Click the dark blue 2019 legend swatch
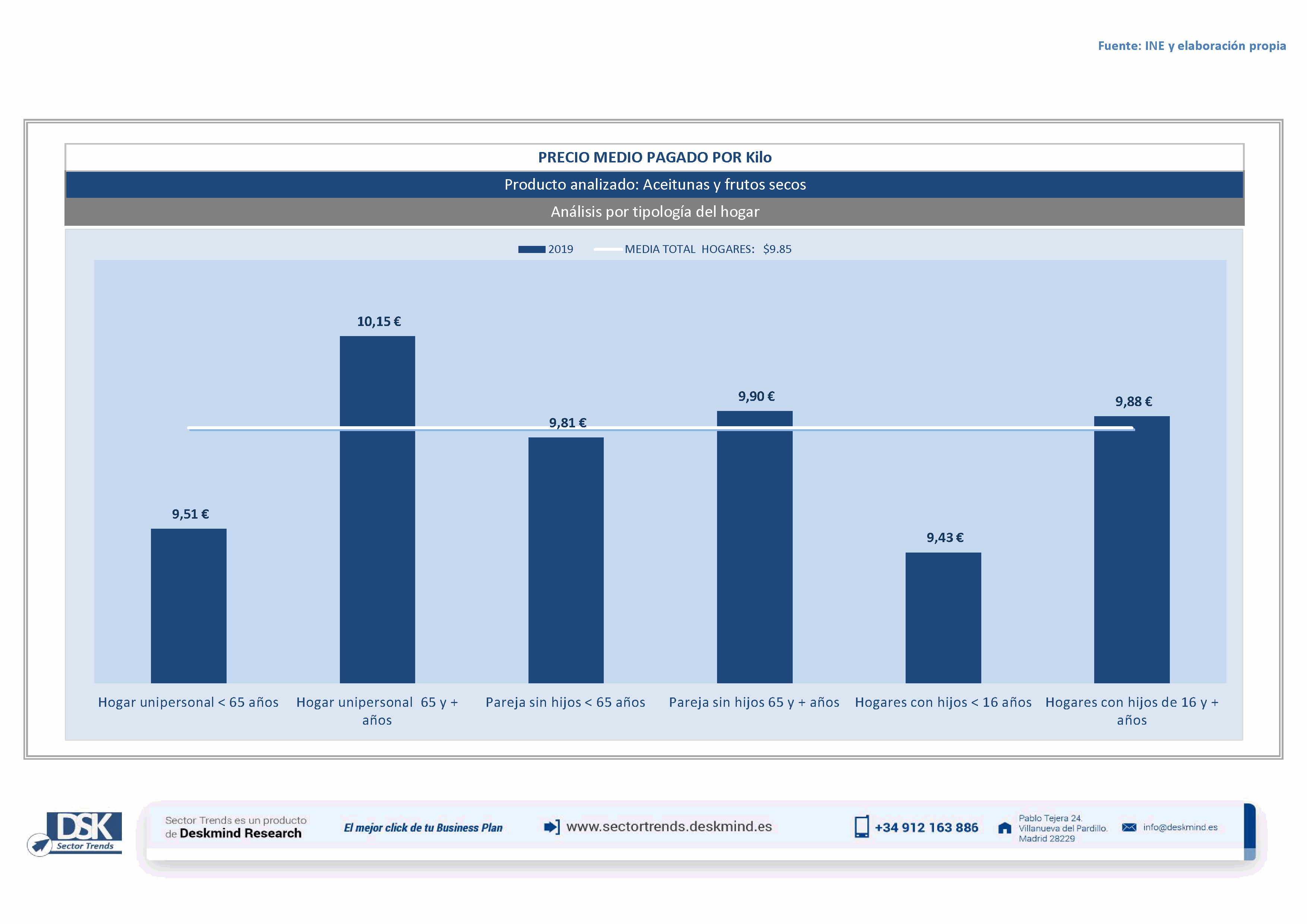This screenshot has width=1307, height=924. click(532, 249)
